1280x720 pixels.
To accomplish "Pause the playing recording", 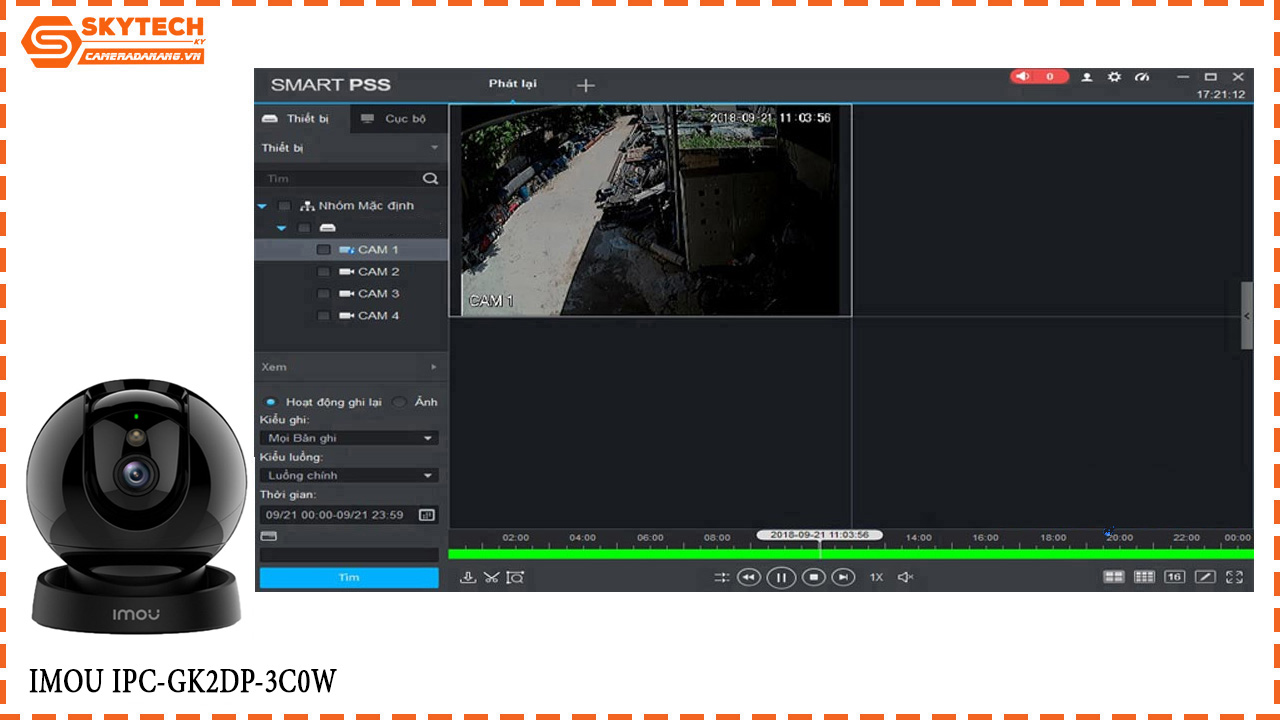I will [781, 578].
